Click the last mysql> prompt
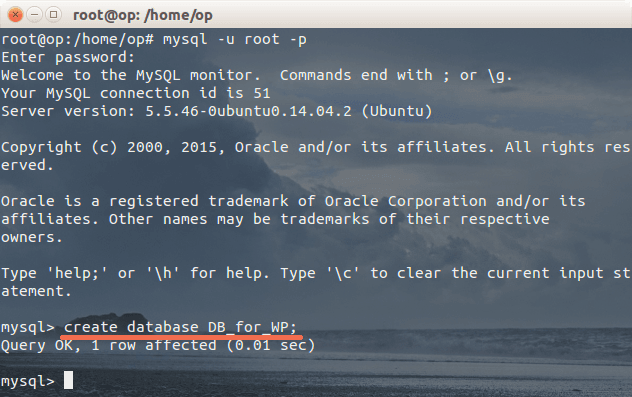 (x=28, y=381)
